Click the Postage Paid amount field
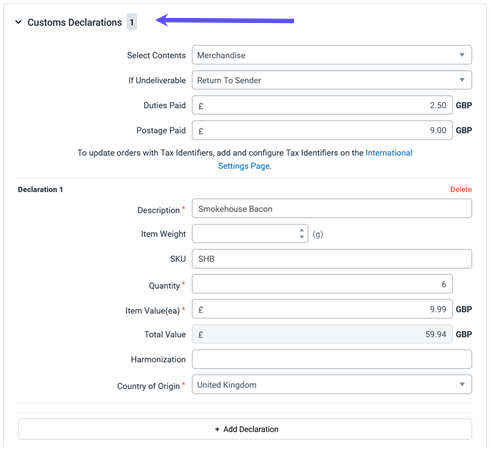The image size is (492, 450). (x=322, y=130)
